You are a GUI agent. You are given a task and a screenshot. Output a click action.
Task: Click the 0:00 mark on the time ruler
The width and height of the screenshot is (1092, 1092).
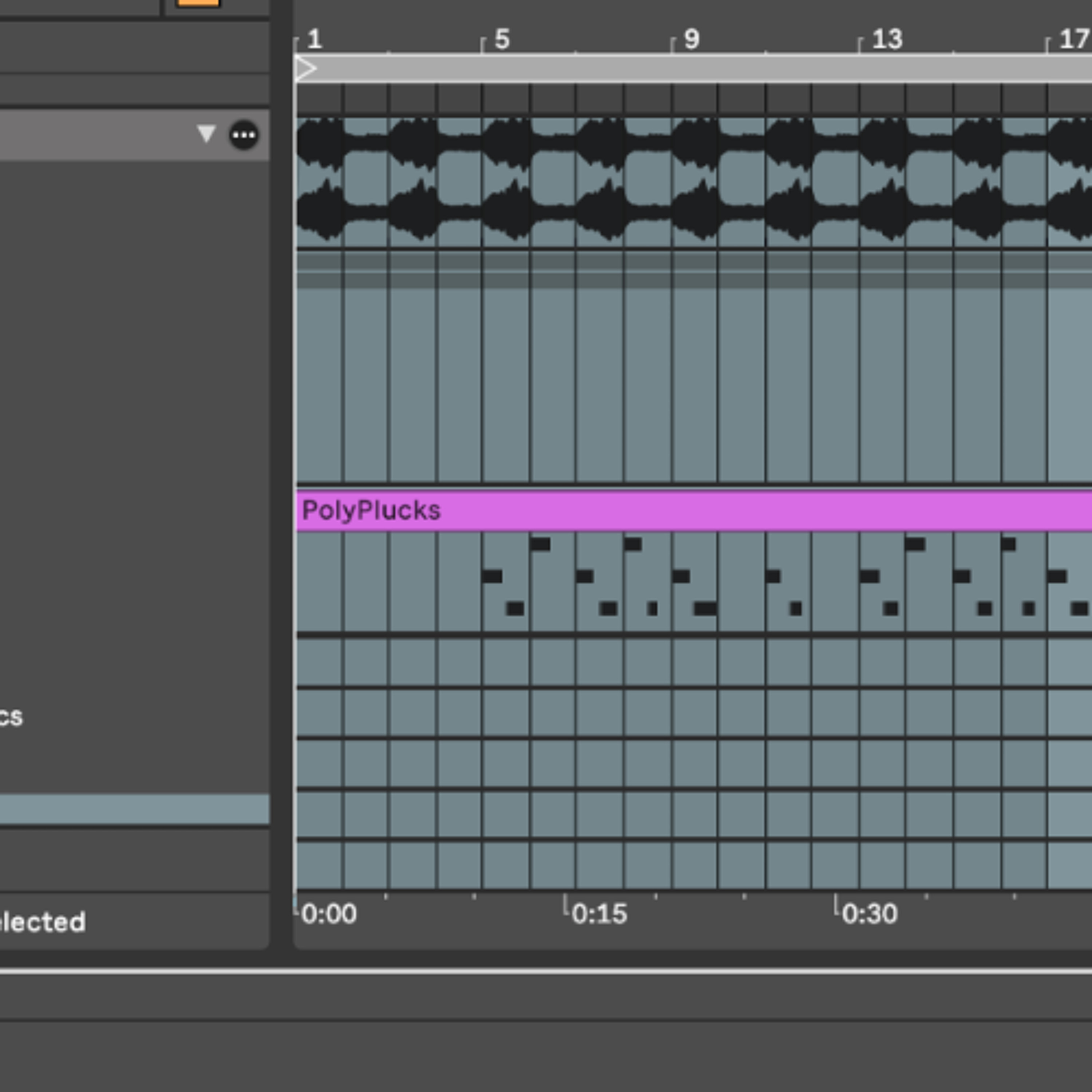pos(329,914)
